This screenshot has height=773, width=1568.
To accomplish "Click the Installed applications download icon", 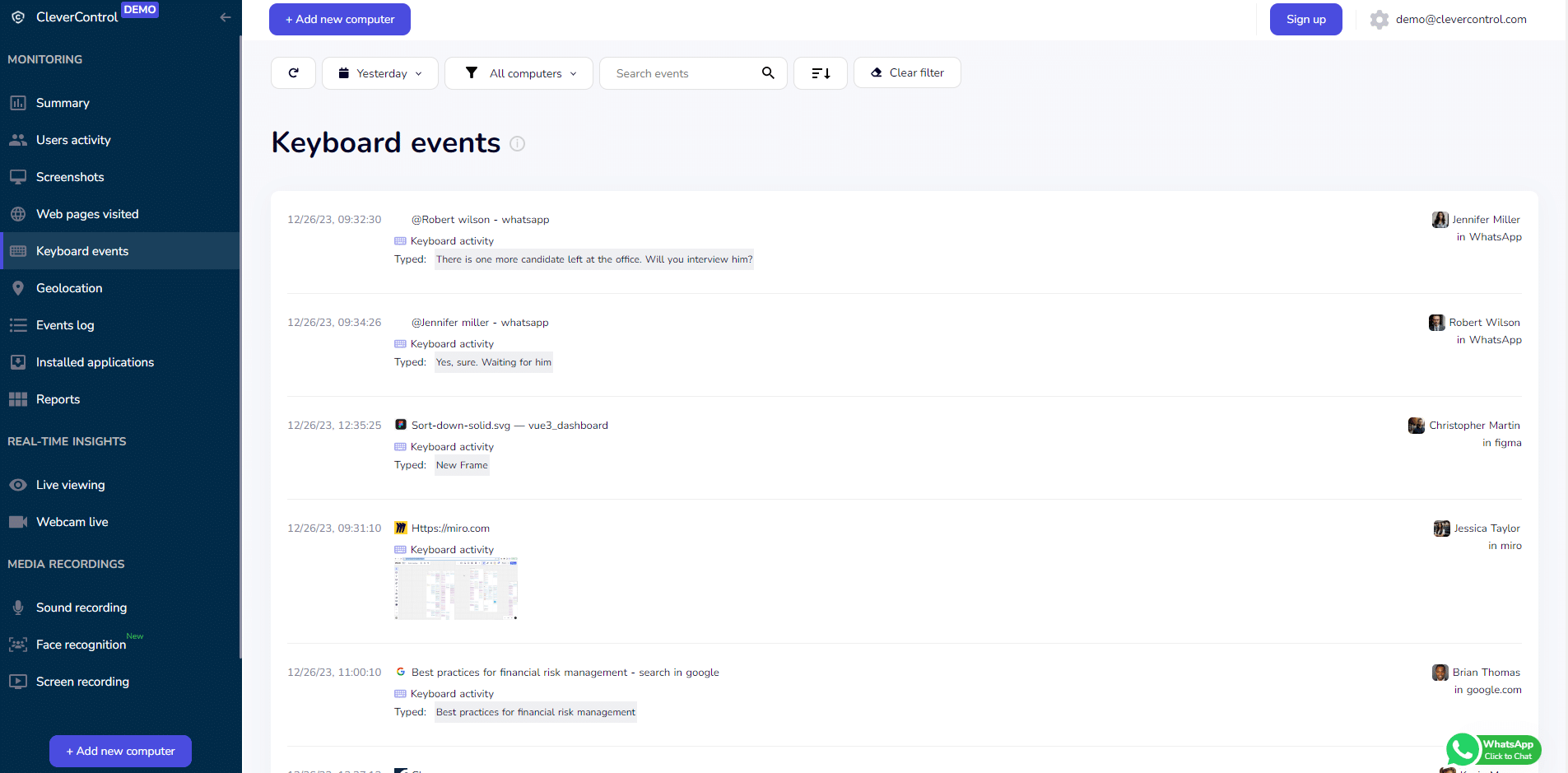I will (x=18, y=362).
